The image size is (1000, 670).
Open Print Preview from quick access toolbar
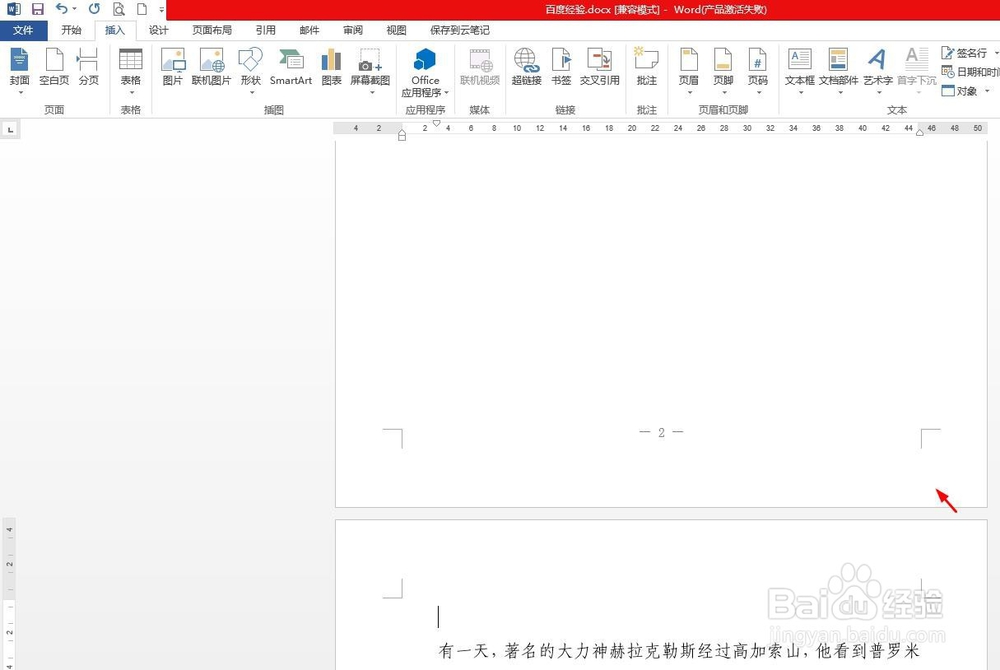119,9
